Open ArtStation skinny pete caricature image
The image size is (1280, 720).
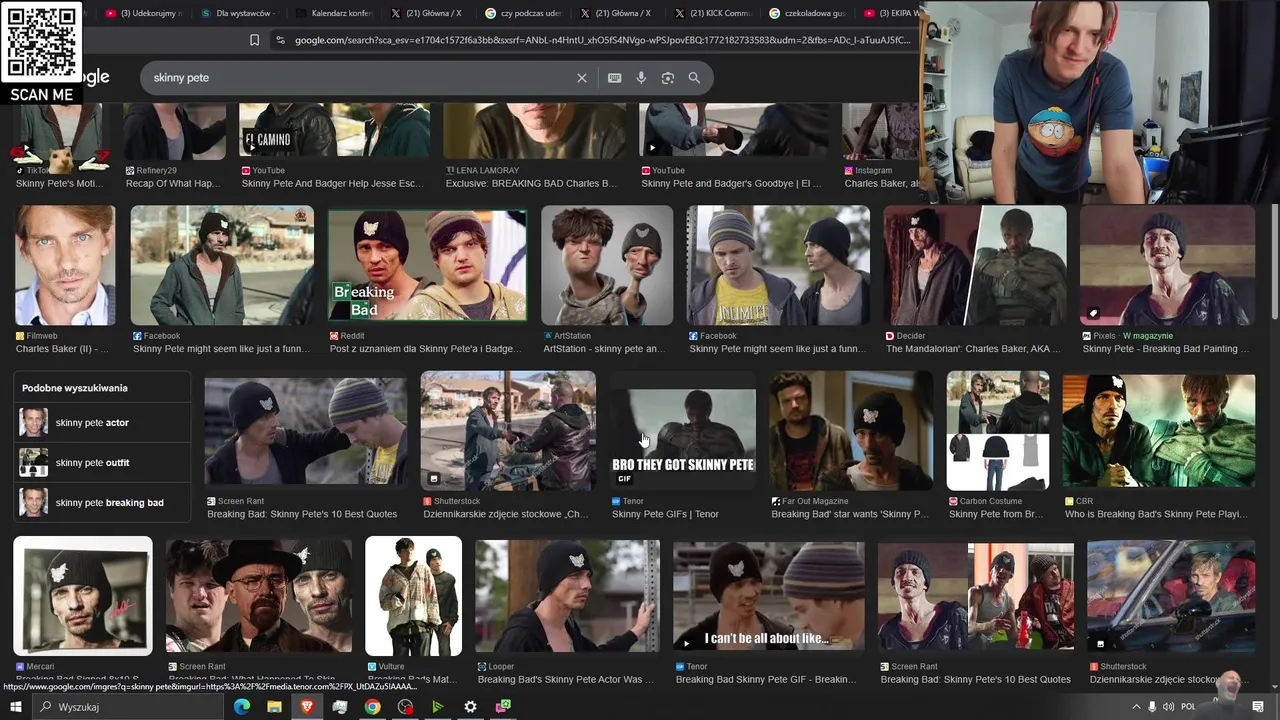[607, 265]
